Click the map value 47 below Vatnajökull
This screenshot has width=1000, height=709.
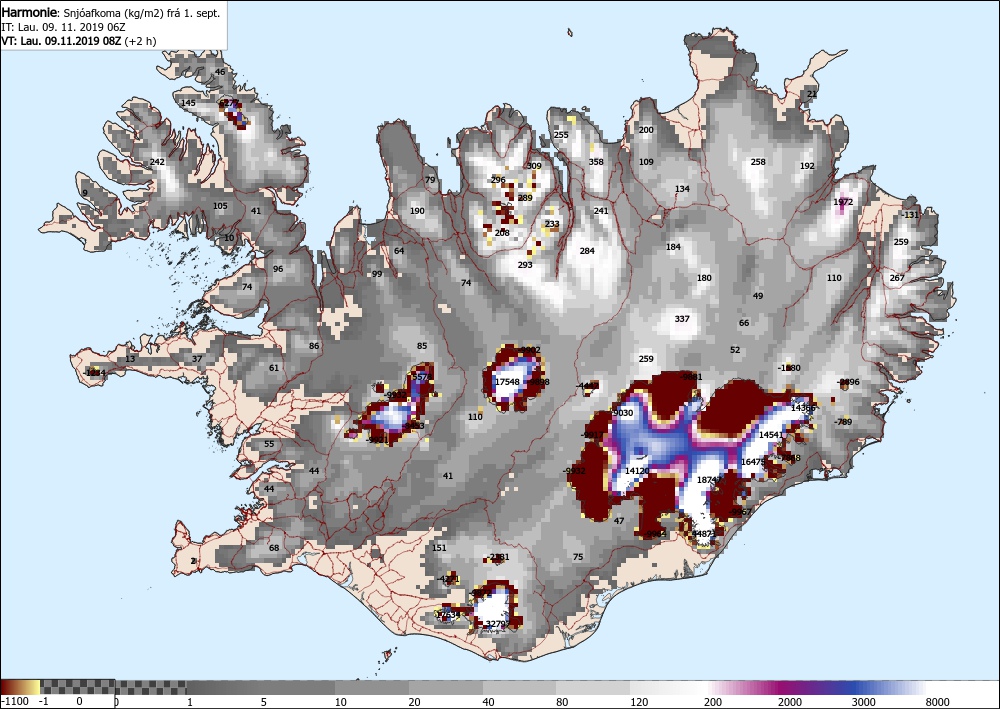[x=619, y=521]
